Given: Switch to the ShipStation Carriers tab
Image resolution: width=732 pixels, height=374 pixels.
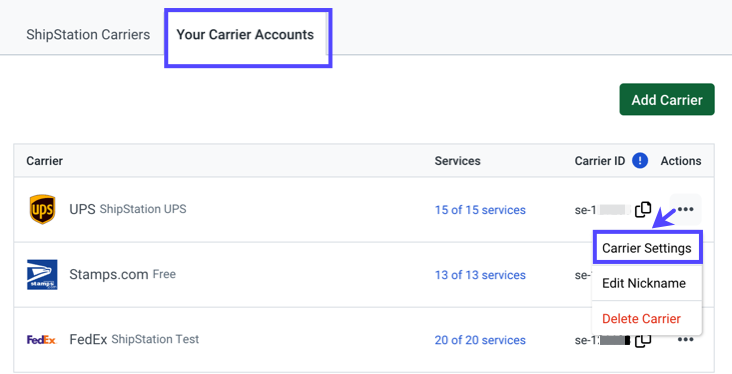Looking at the screenshot, I should pos(88,35).
